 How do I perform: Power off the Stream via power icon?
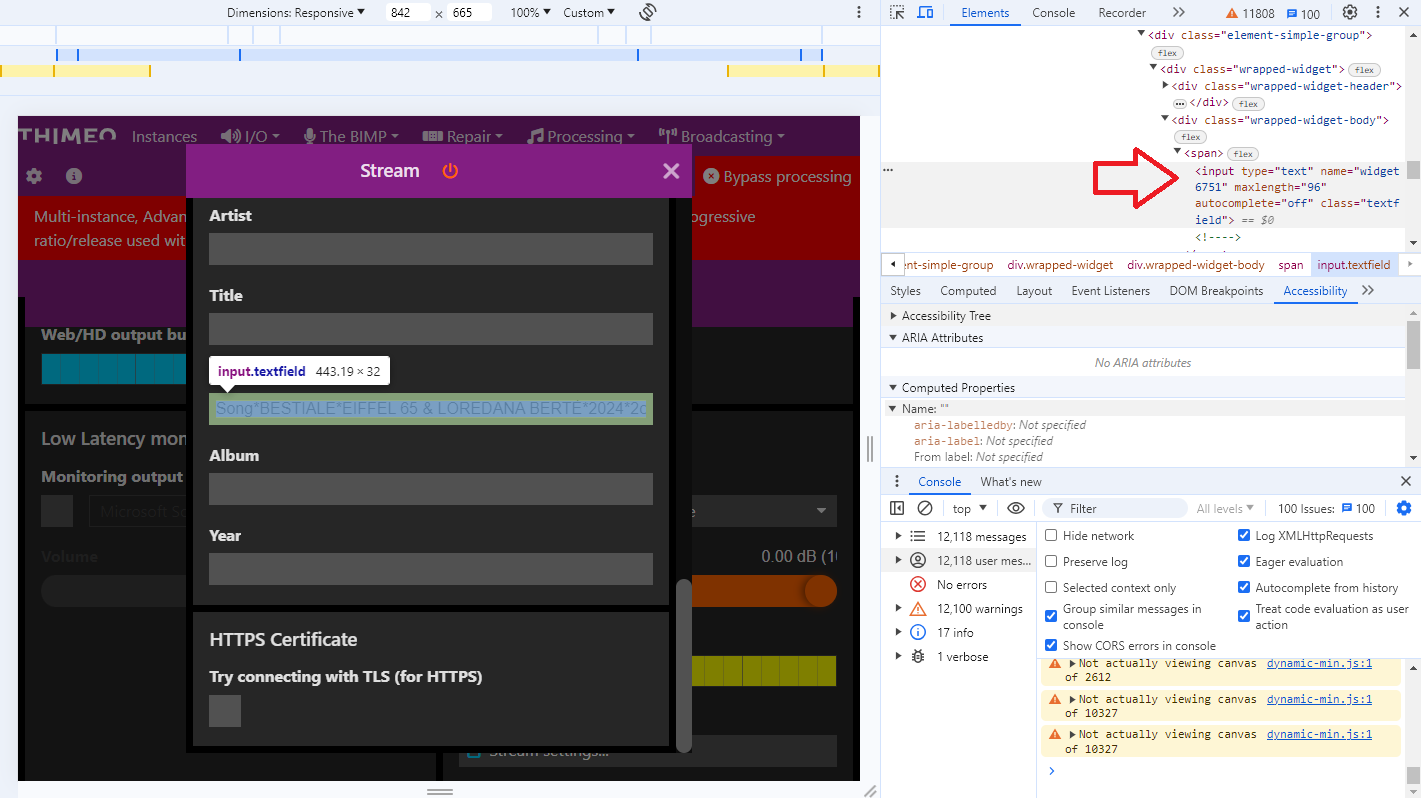tap(449, 171)
